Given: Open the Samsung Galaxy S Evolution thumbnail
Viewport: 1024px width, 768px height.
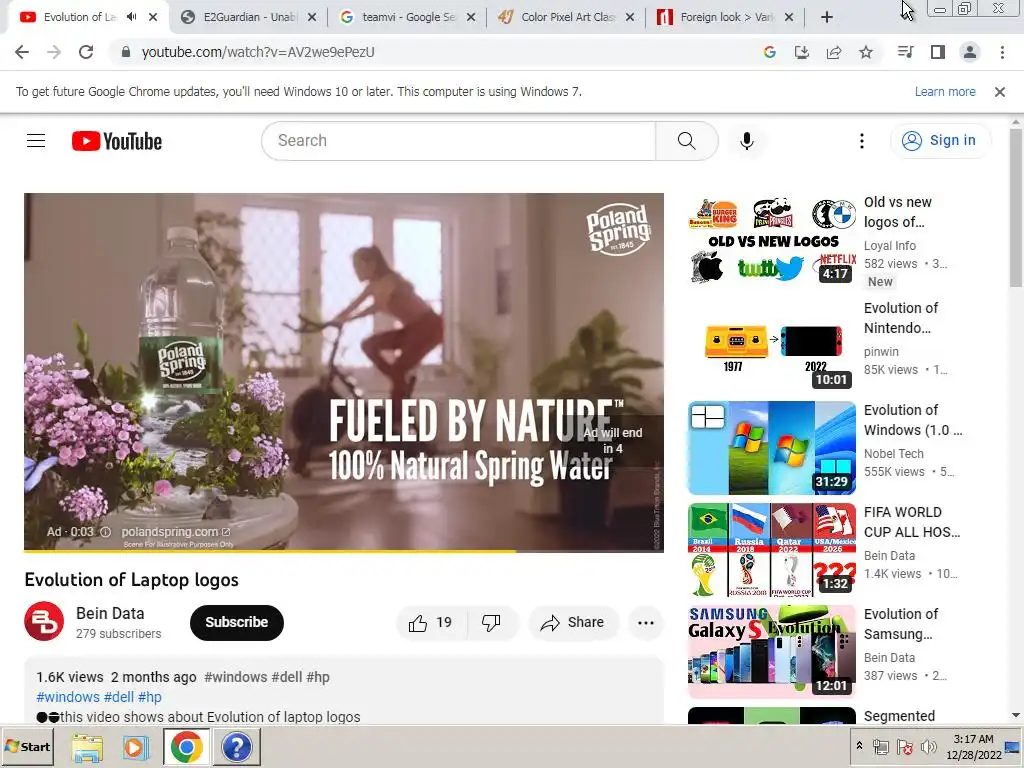Looking at the screenshot, I should click(x=772, y=652).
